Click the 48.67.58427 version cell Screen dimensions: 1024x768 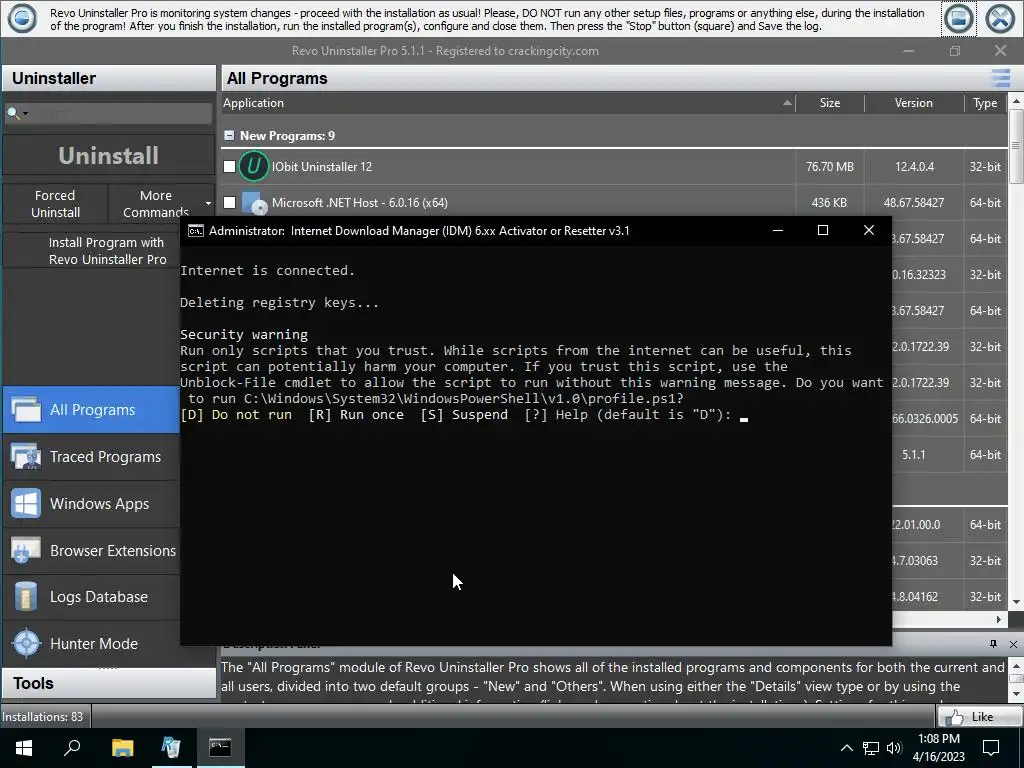click(x=914, y=202)
